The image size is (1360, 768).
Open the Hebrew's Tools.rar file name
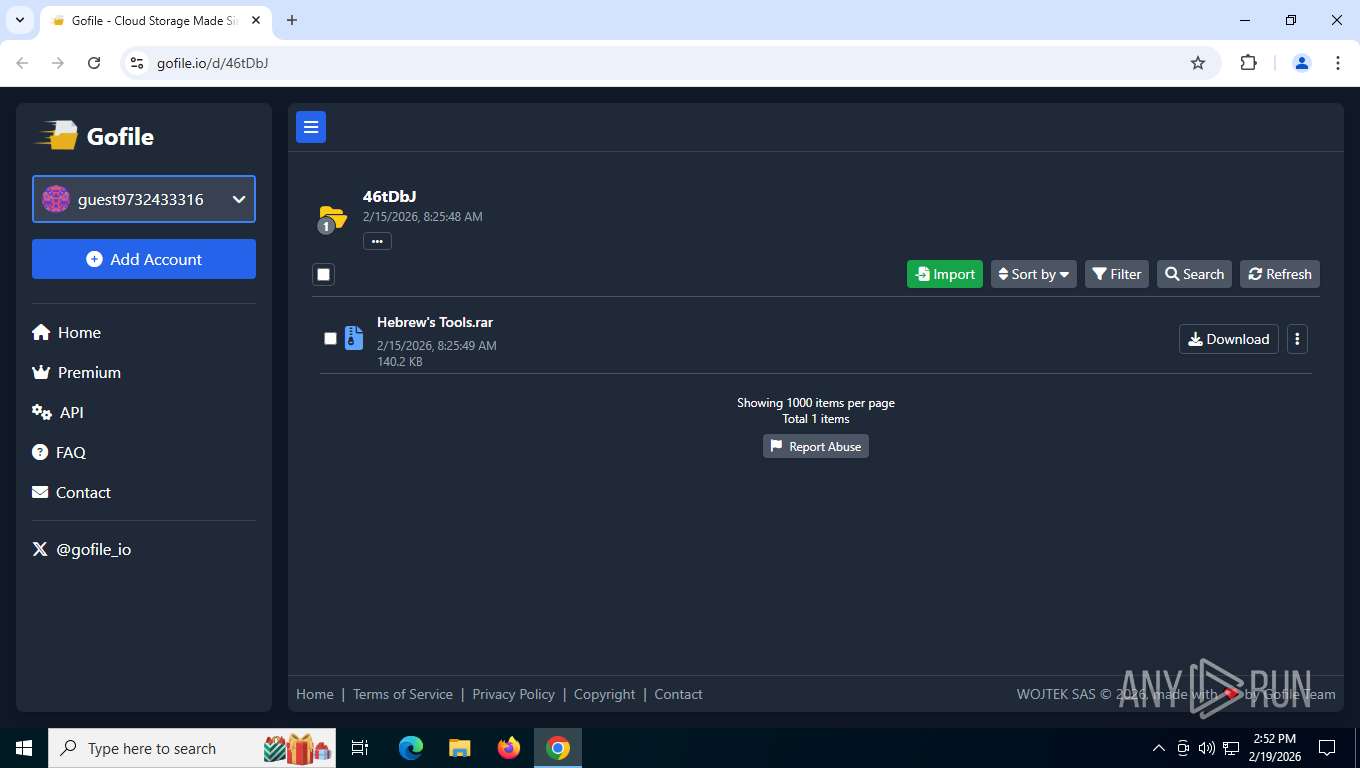pyautogui.click(x=435, y=322)
